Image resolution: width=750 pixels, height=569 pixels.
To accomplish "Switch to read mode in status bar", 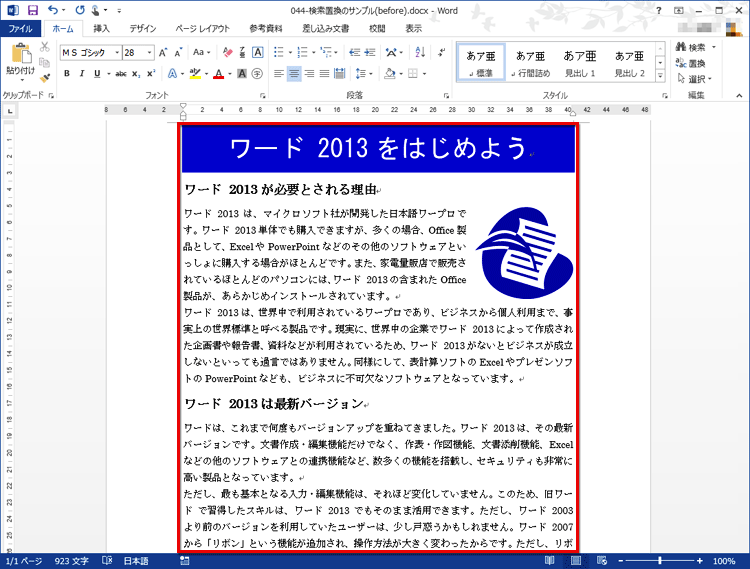I will [x=550, y=560].
